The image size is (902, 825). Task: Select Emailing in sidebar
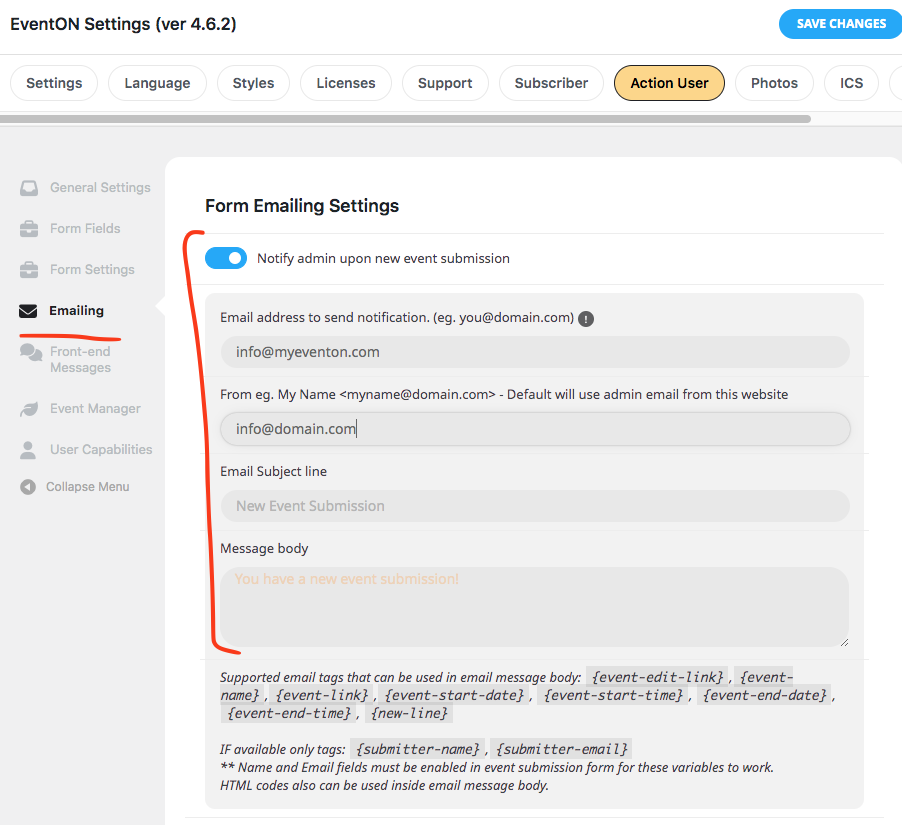(77, 311)
